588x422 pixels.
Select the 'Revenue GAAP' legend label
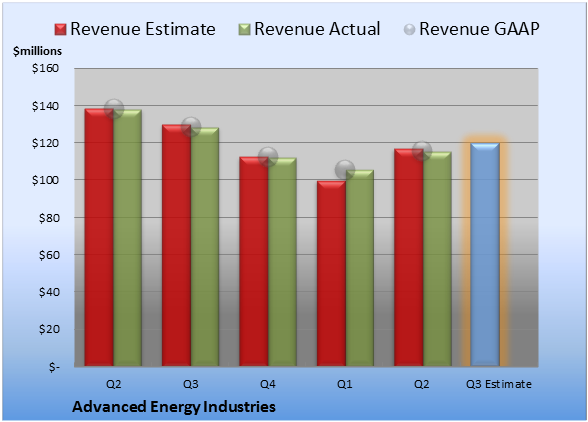click(479, 29)
